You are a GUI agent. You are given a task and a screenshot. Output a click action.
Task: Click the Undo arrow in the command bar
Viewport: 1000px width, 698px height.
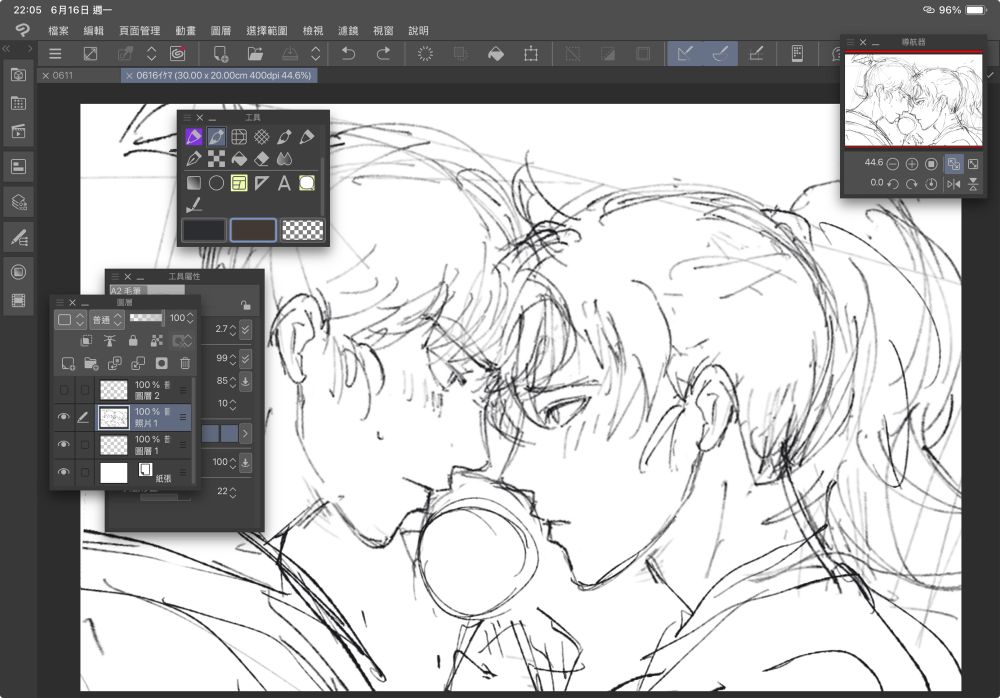tap(348, 54)
